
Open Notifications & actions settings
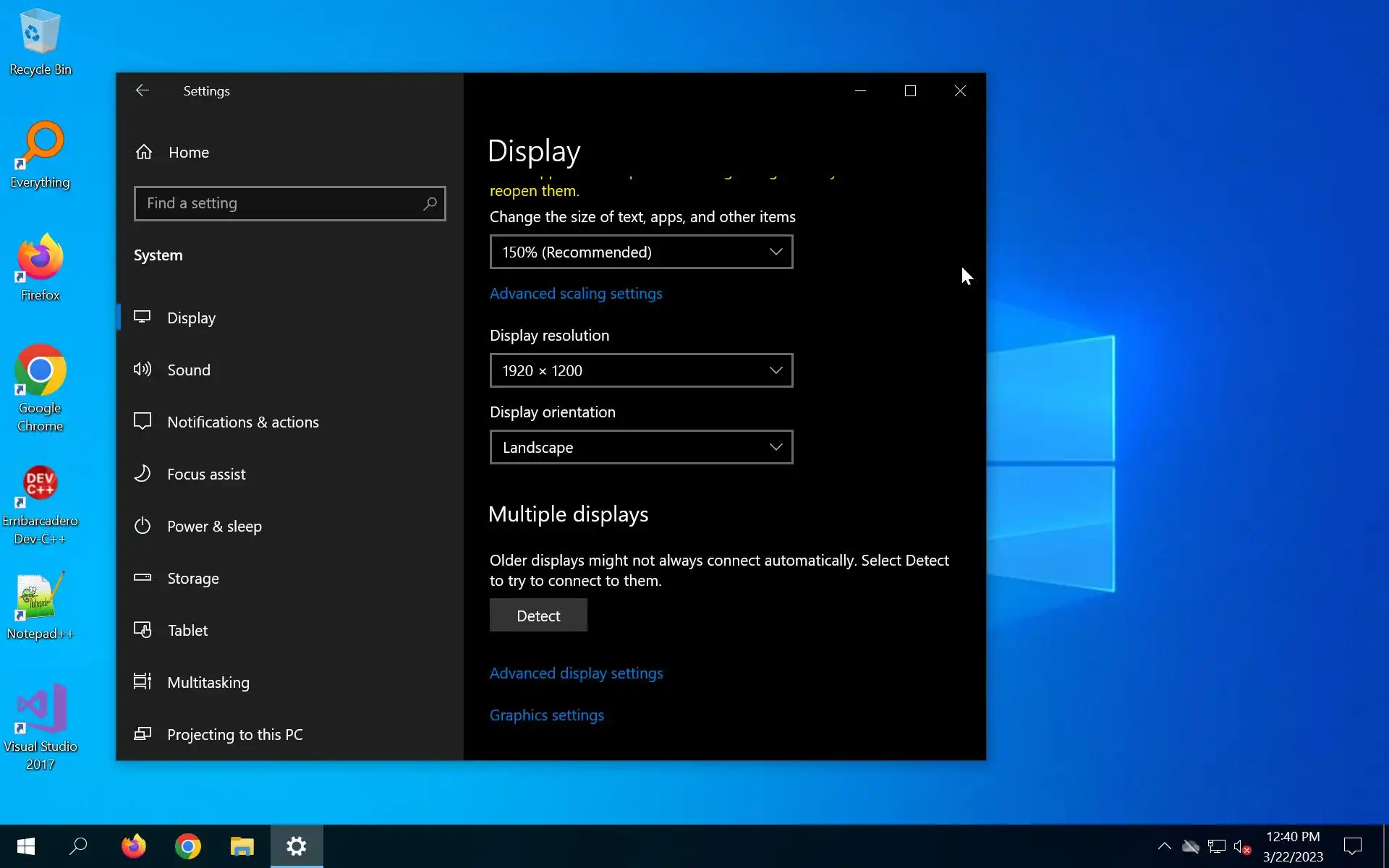pyautogui.click(x=242, y=422)
